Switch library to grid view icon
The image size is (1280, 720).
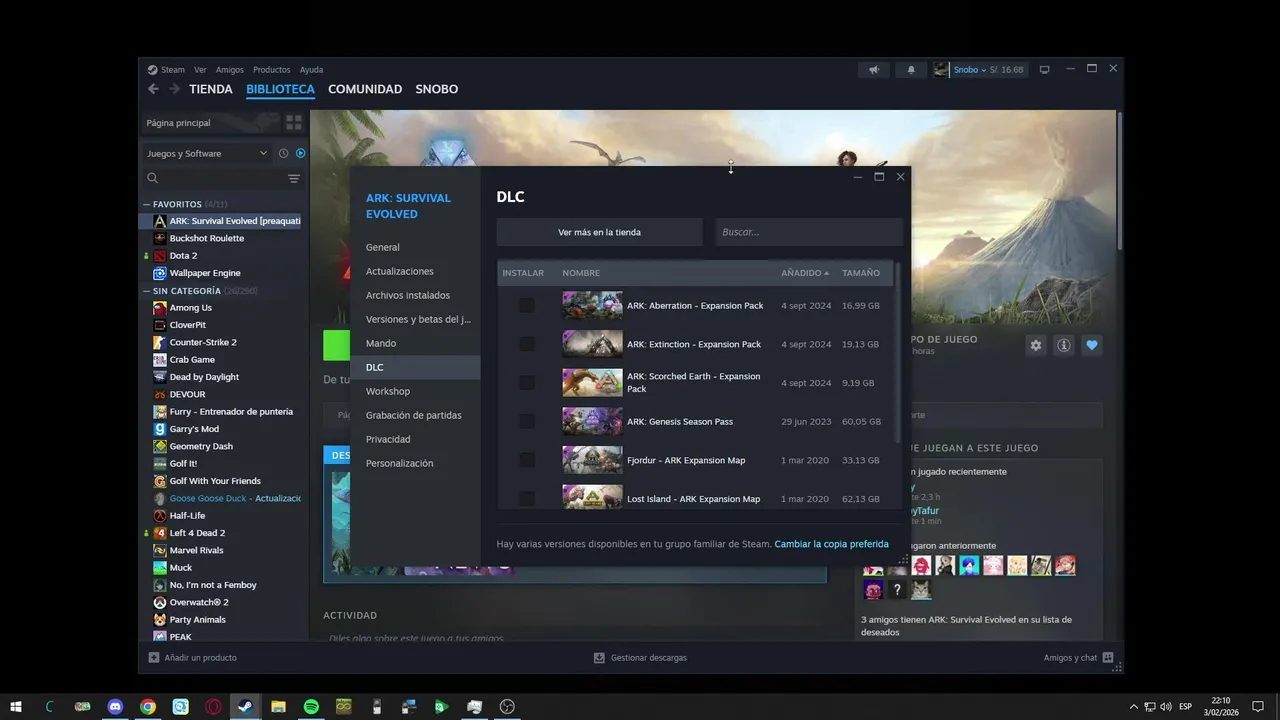tap(294, 123)
